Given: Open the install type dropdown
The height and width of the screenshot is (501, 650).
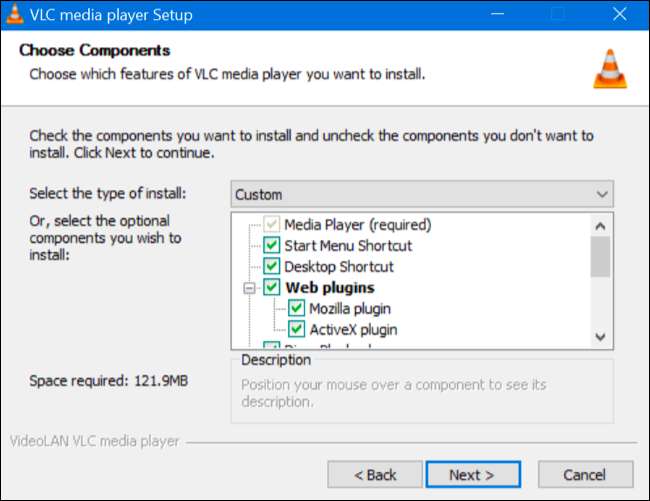Looking at the screenshot, I should [x=421, y=194].
